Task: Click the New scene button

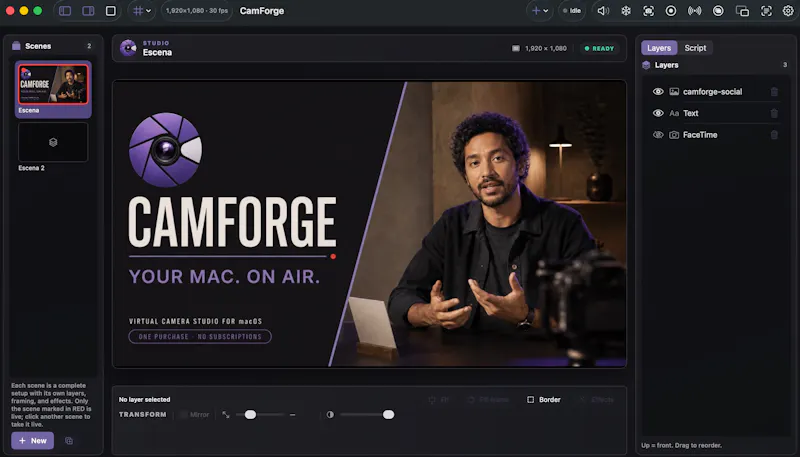Action: (33, 441)
